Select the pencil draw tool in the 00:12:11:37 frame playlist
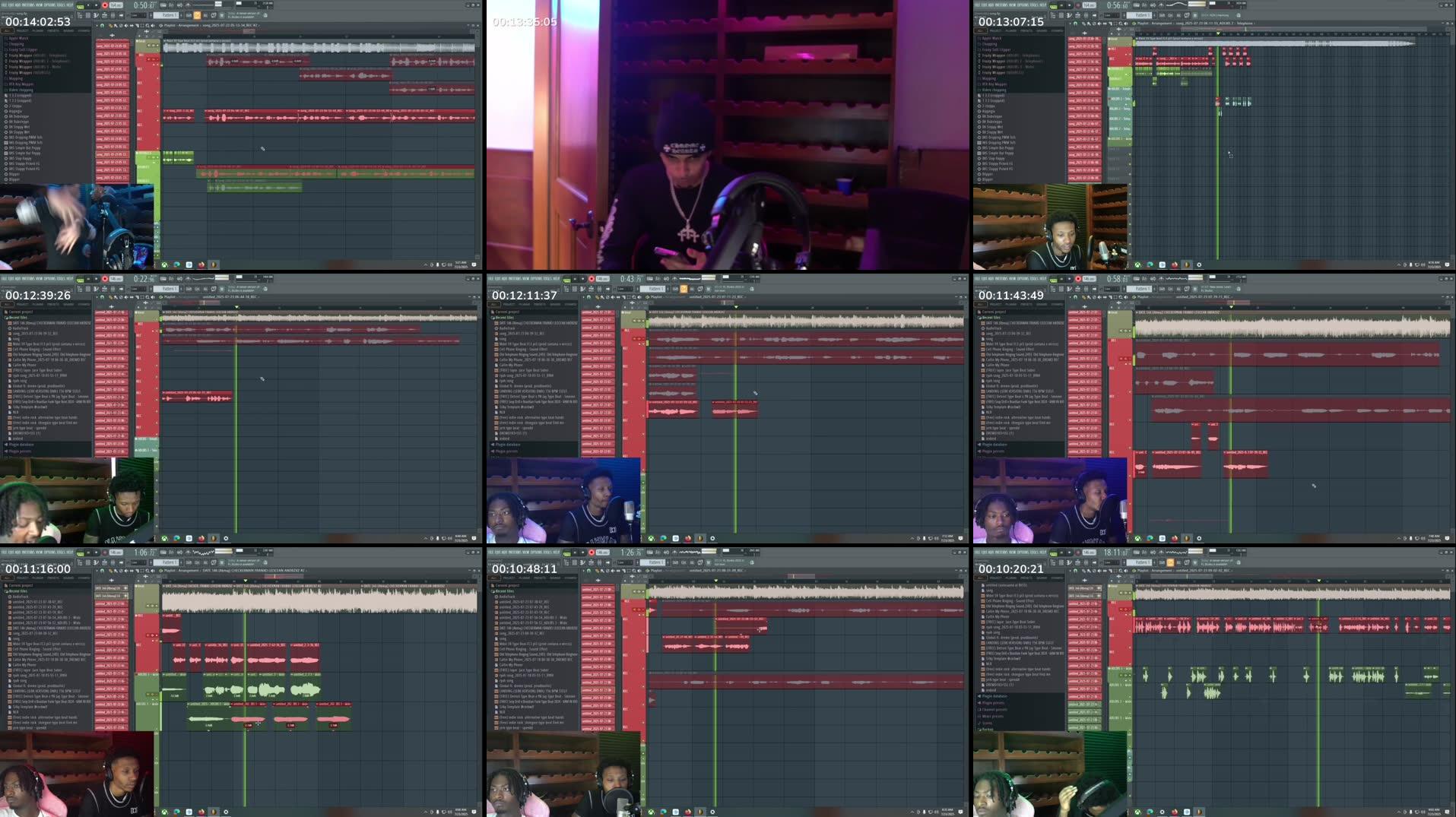Image resolution: width=1456 pixels, height=817 pixels. point(597,297)
